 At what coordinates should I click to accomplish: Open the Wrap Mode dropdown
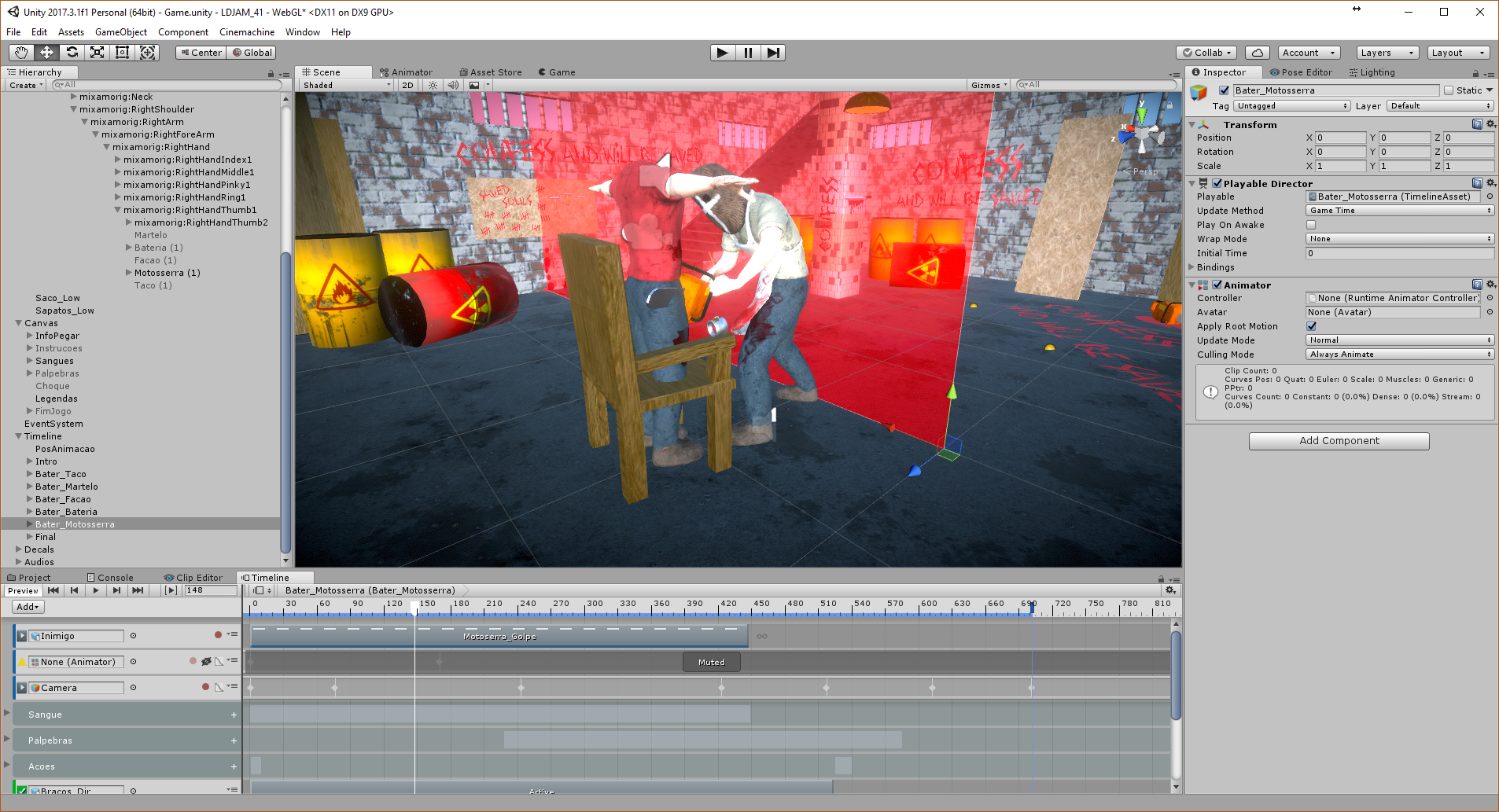pyautogui.click(x=1400, y=239)
